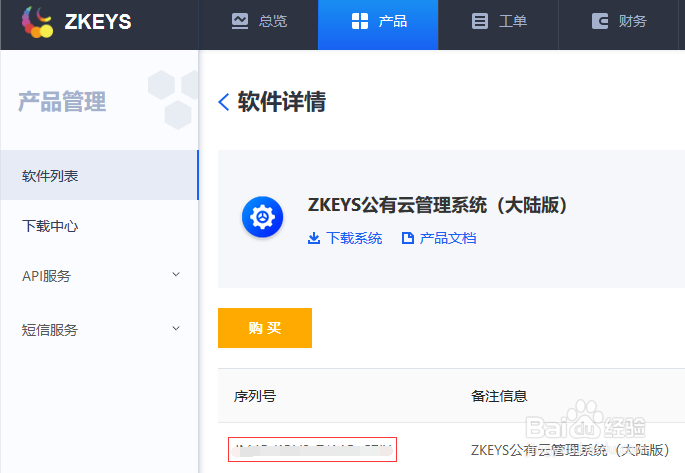Click the document icon beside 产品文档

408,238
